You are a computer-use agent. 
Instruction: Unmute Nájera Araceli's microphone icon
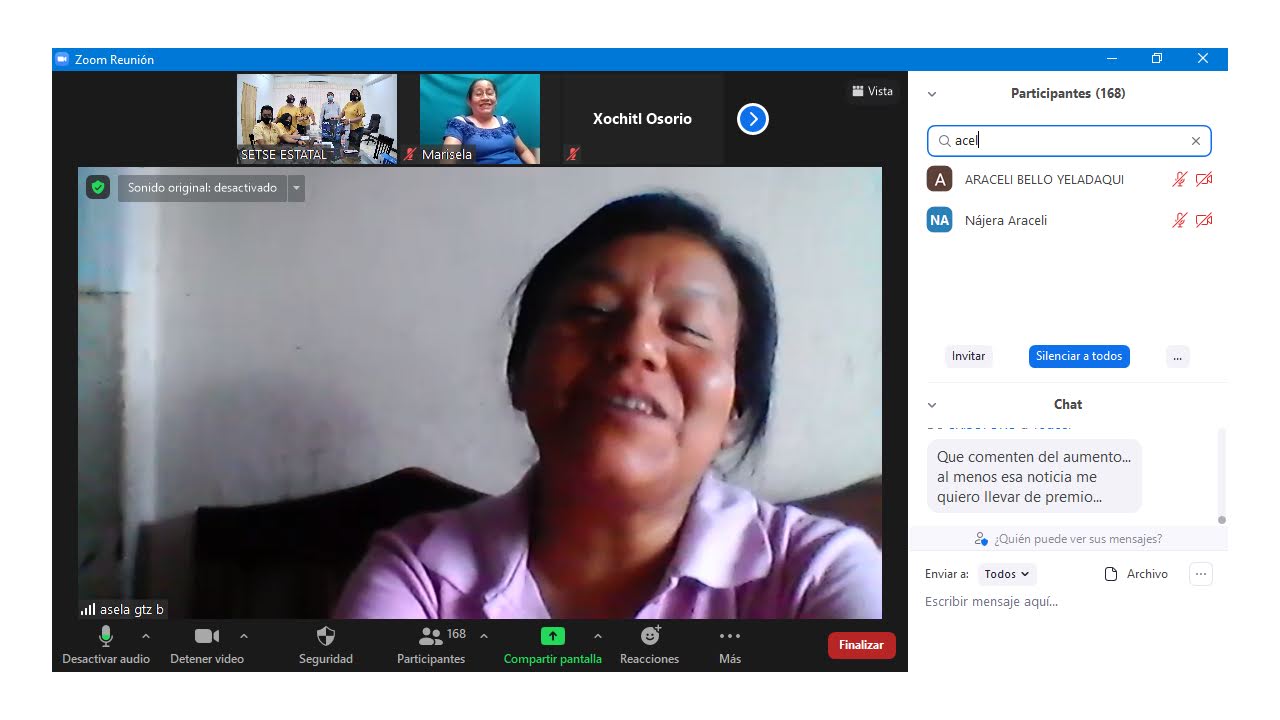(x=1180, y=220)
